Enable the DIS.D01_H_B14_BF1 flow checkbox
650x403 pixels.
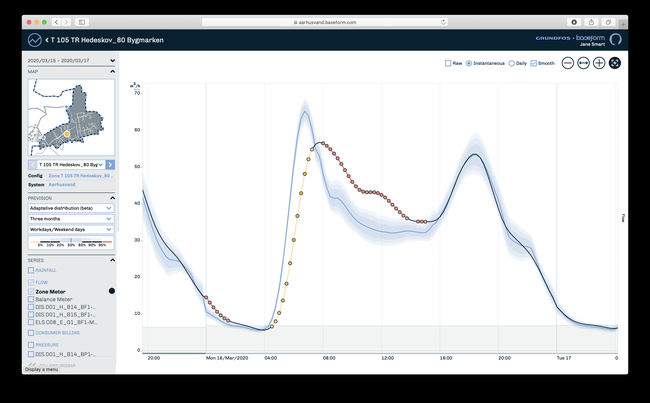tap(31, 307)
